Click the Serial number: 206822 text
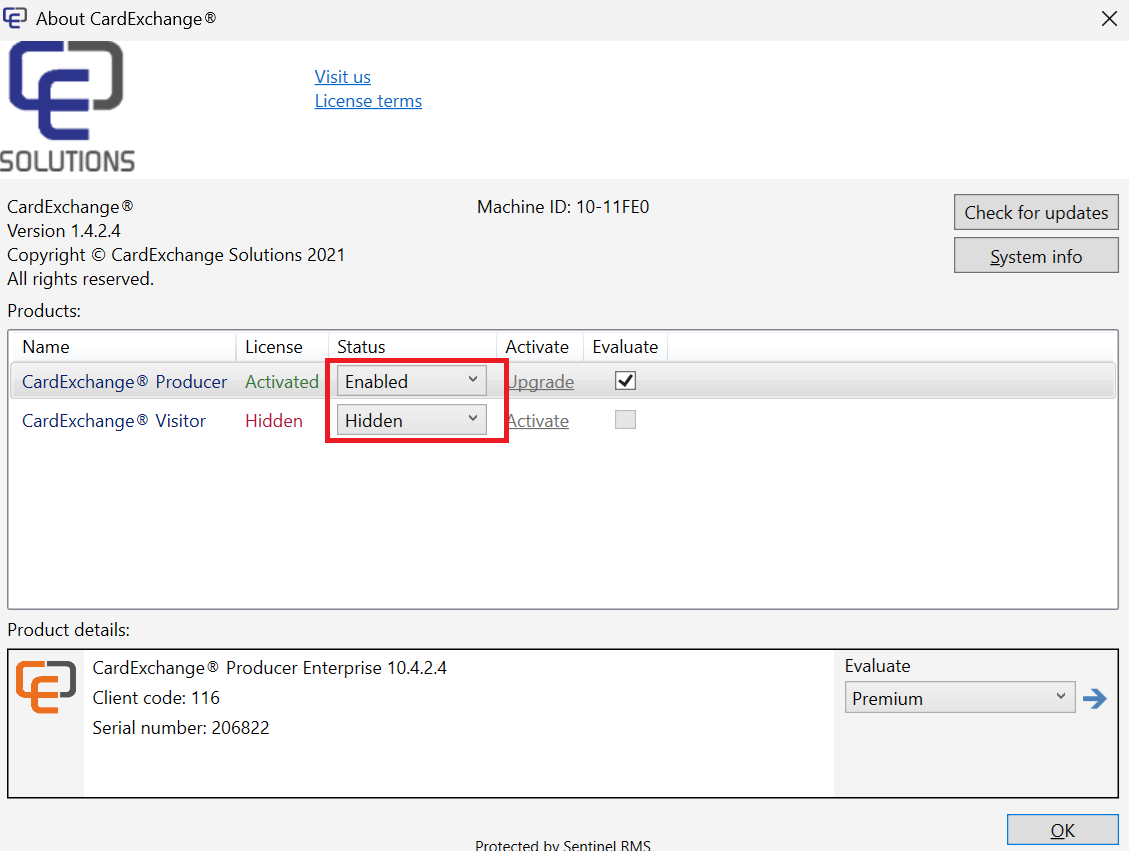 click(181, 728)
